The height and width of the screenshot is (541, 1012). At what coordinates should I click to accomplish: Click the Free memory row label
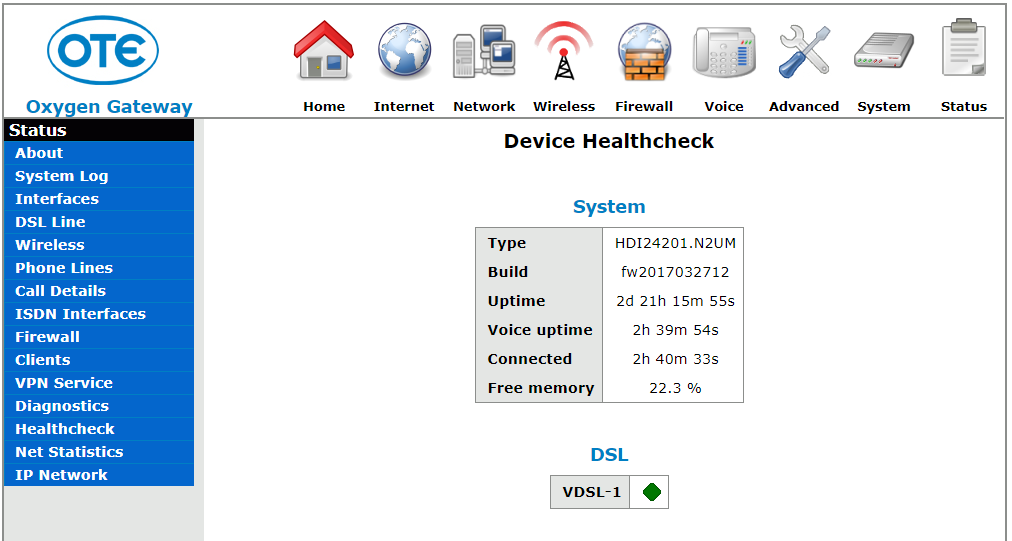[540, 388]
